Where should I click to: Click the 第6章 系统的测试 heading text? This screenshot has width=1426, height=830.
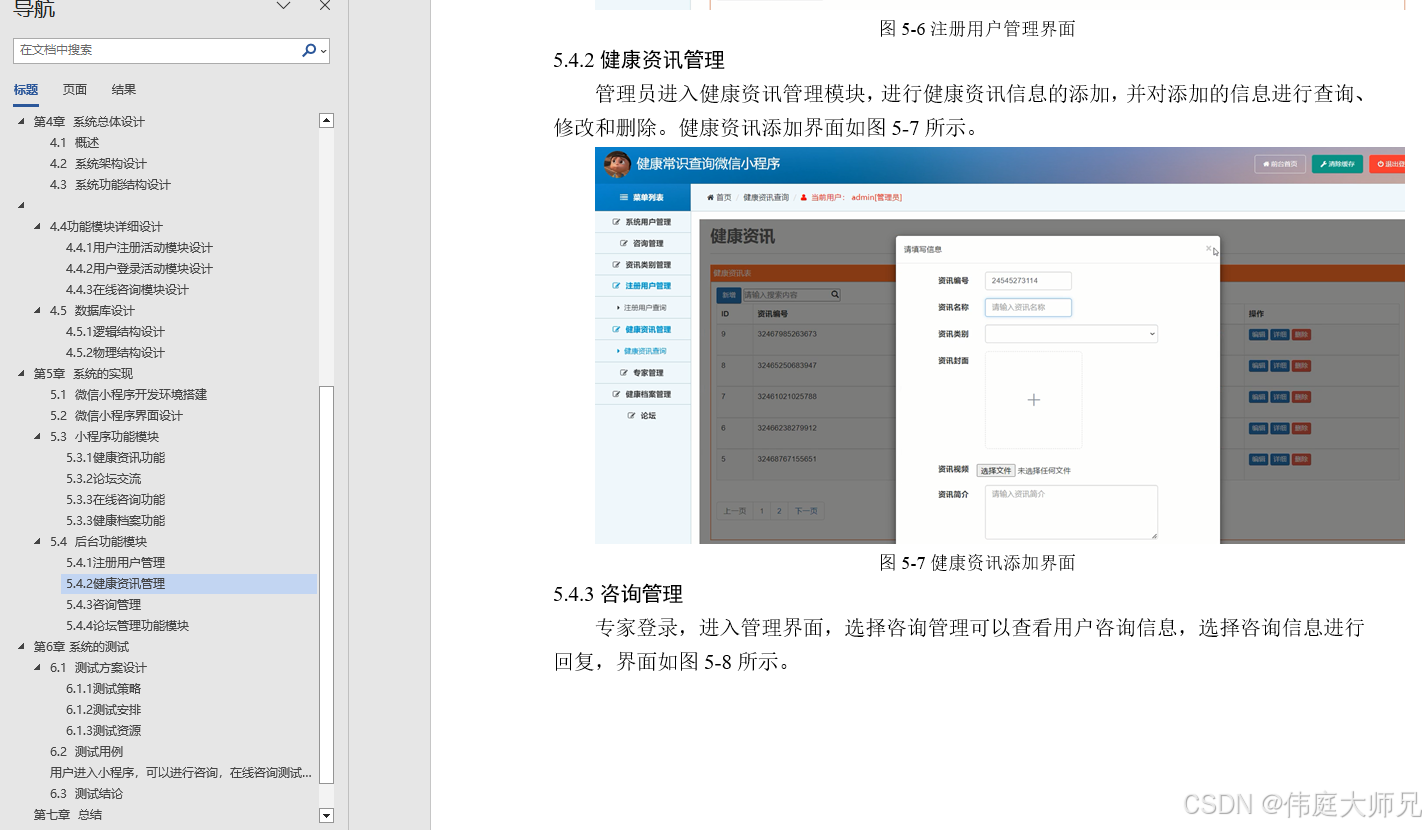click(81, 647)
